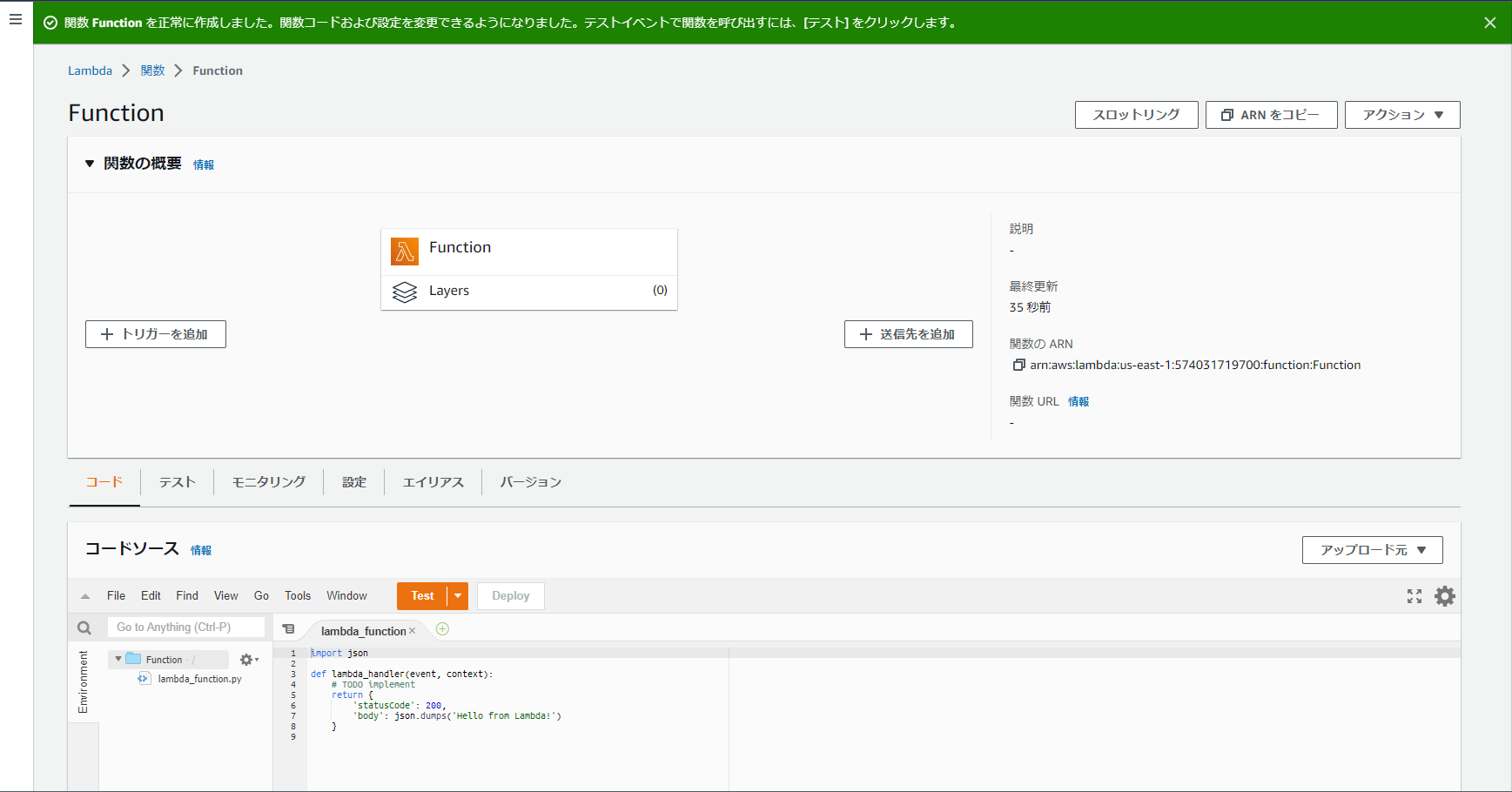This screenshot has width=1512, height=792.
Task: Open the Find menu in editor
Action: (x=187, y=596)
